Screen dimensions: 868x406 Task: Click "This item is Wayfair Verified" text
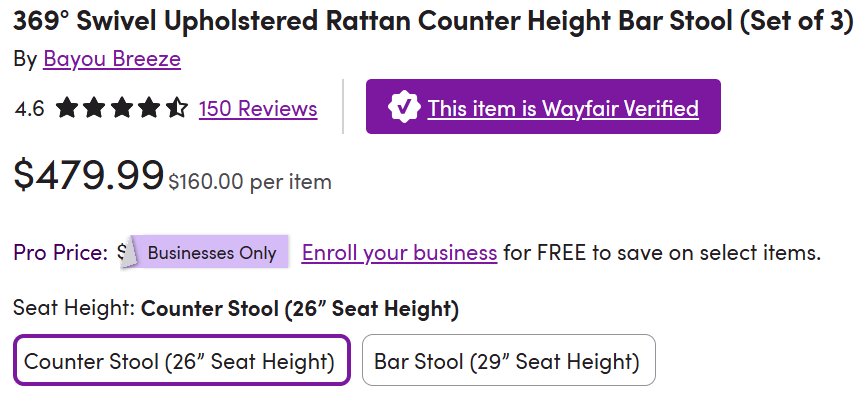(563, 108)
